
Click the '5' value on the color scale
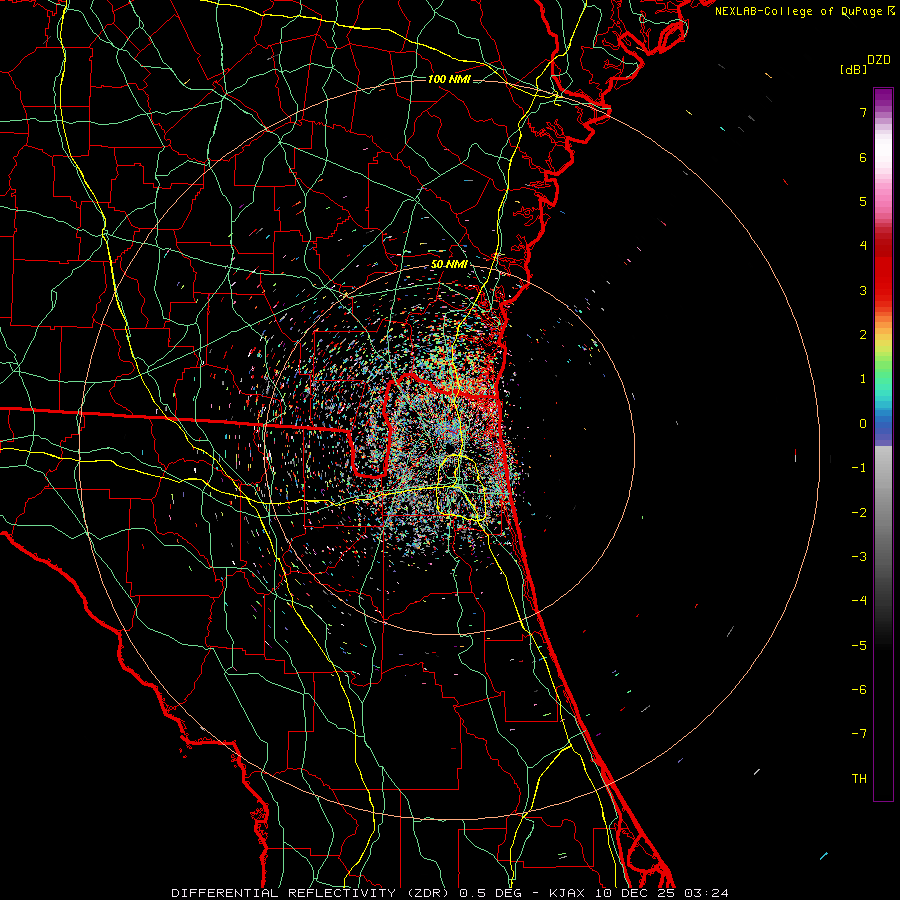pos(863,201)
